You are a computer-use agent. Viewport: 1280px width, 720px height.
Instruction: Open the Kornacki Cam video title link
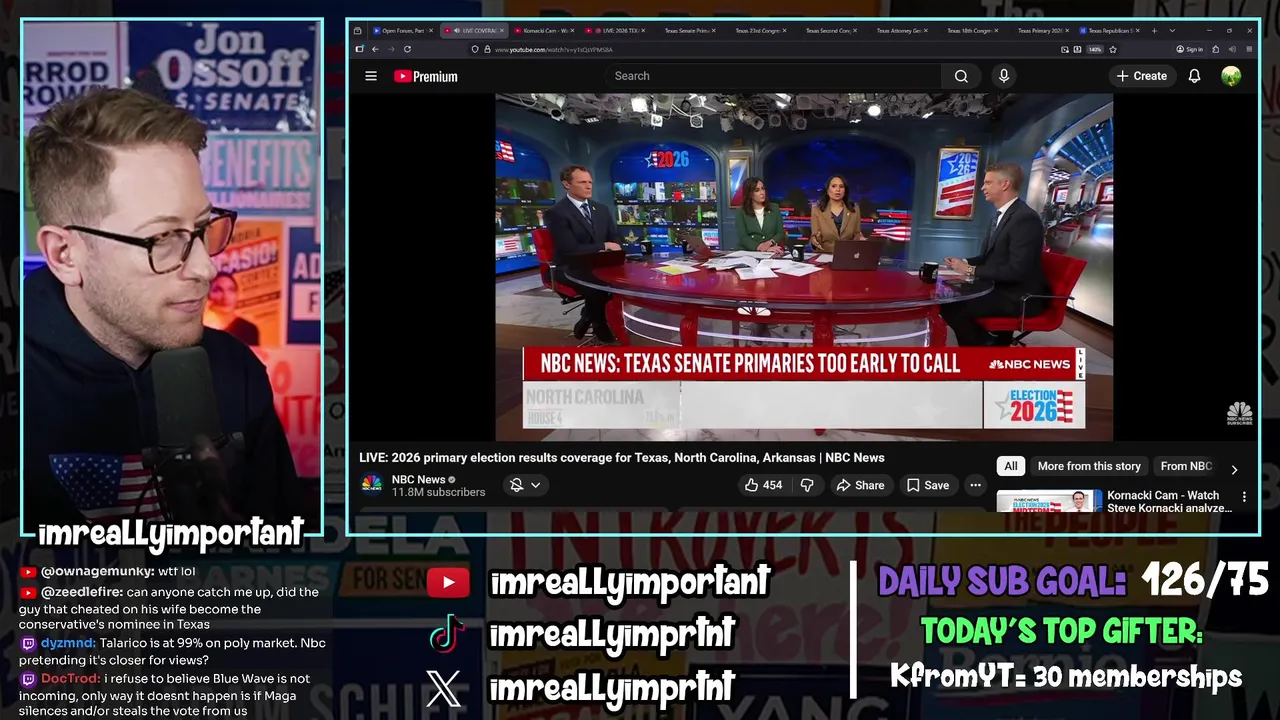click(x=1169, y=501)
